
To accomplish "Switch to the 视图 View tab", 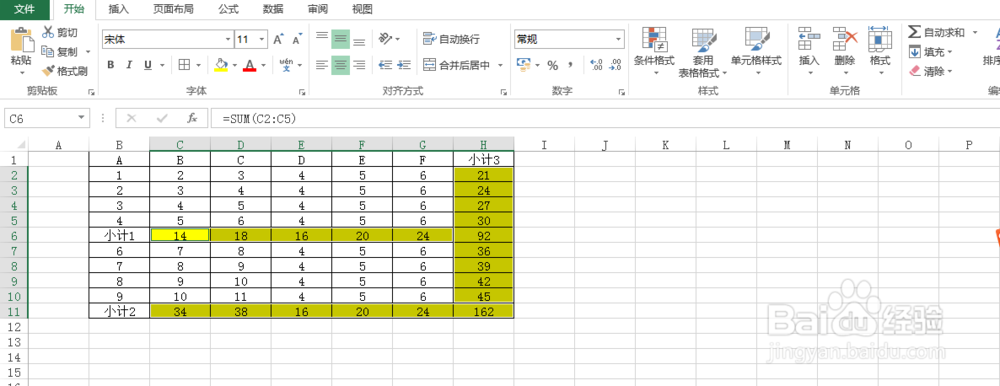I will coord(362,10).
